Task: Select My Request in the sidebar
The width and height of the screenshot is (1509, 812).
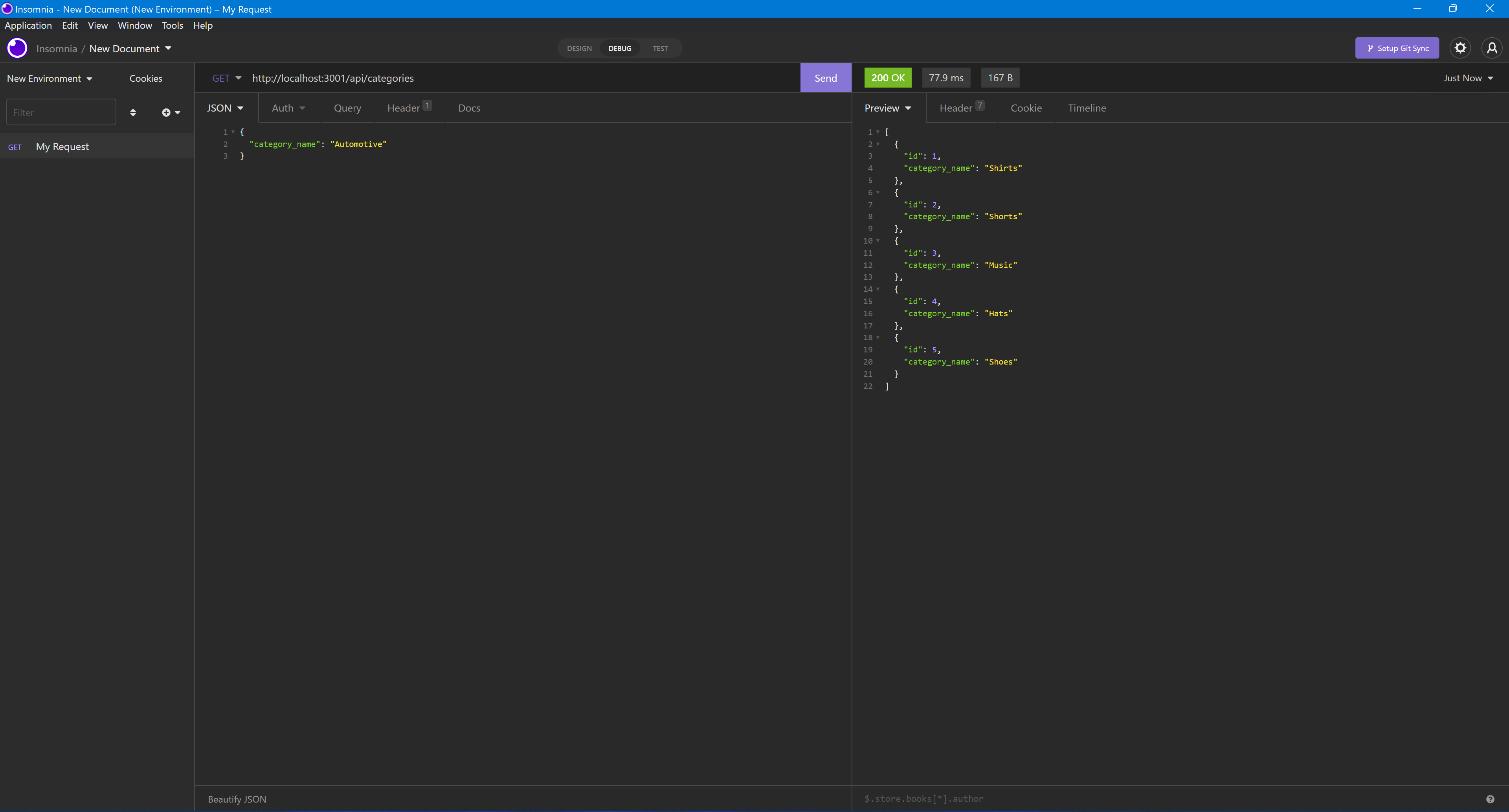Action: (x=62, y=147)
